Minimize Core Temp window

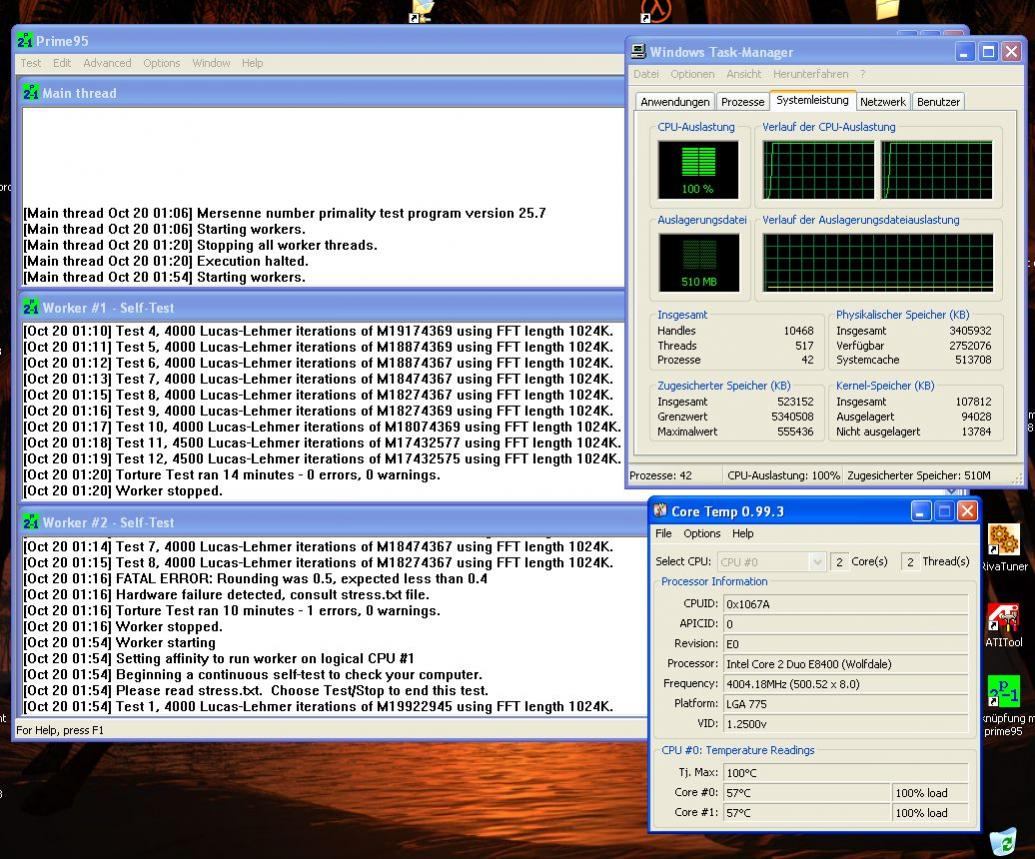pos(920,510)
